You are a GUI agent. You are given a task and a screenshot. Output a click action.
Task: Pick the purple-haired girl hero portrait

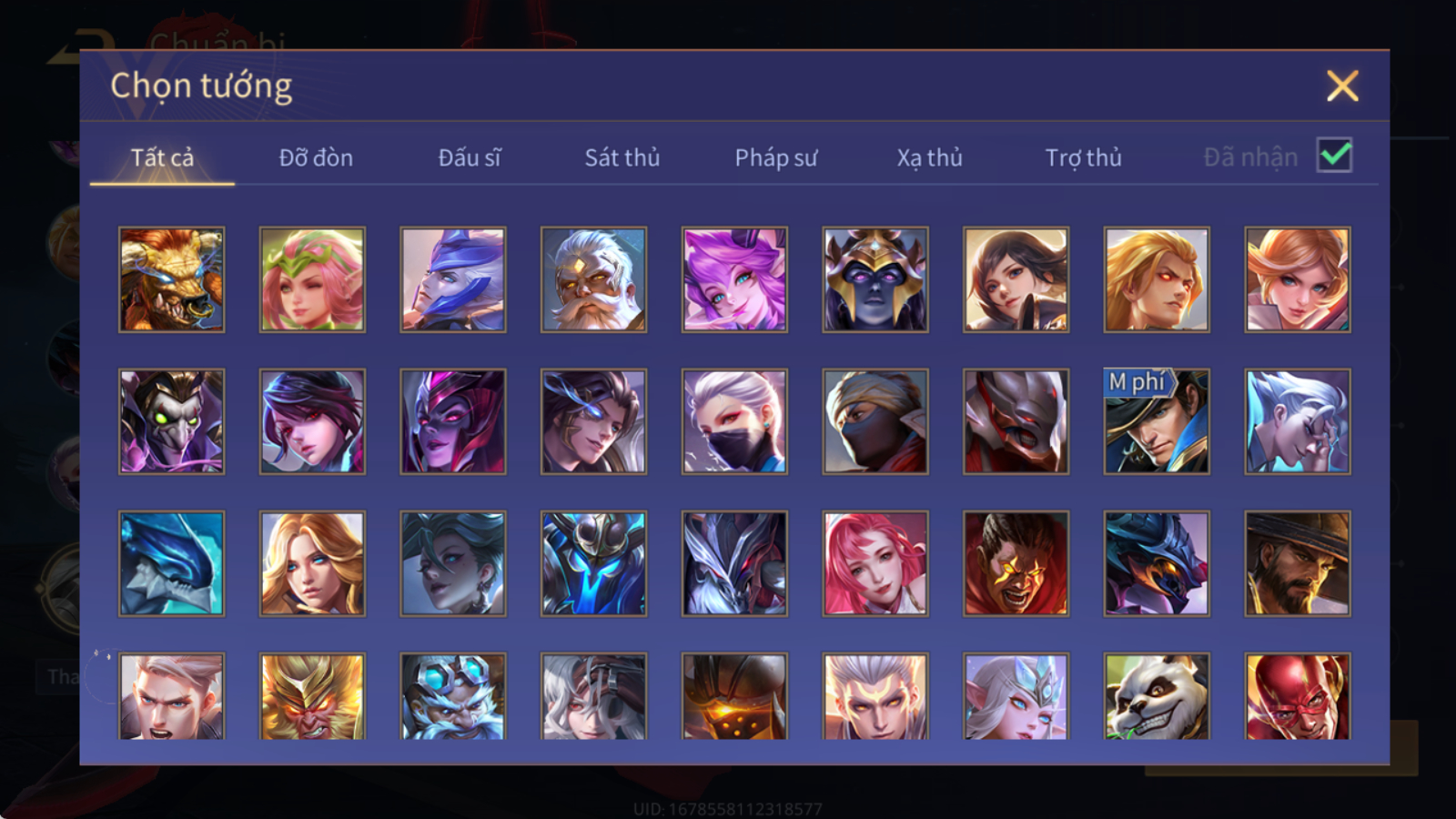pyautogui.click(x=734, y=279)
